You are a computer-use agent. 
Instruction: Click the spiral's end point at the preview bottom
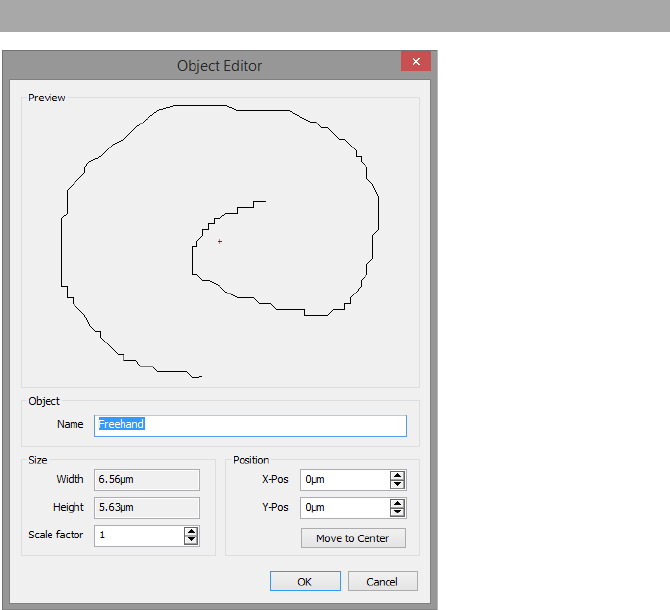point(200,377)
